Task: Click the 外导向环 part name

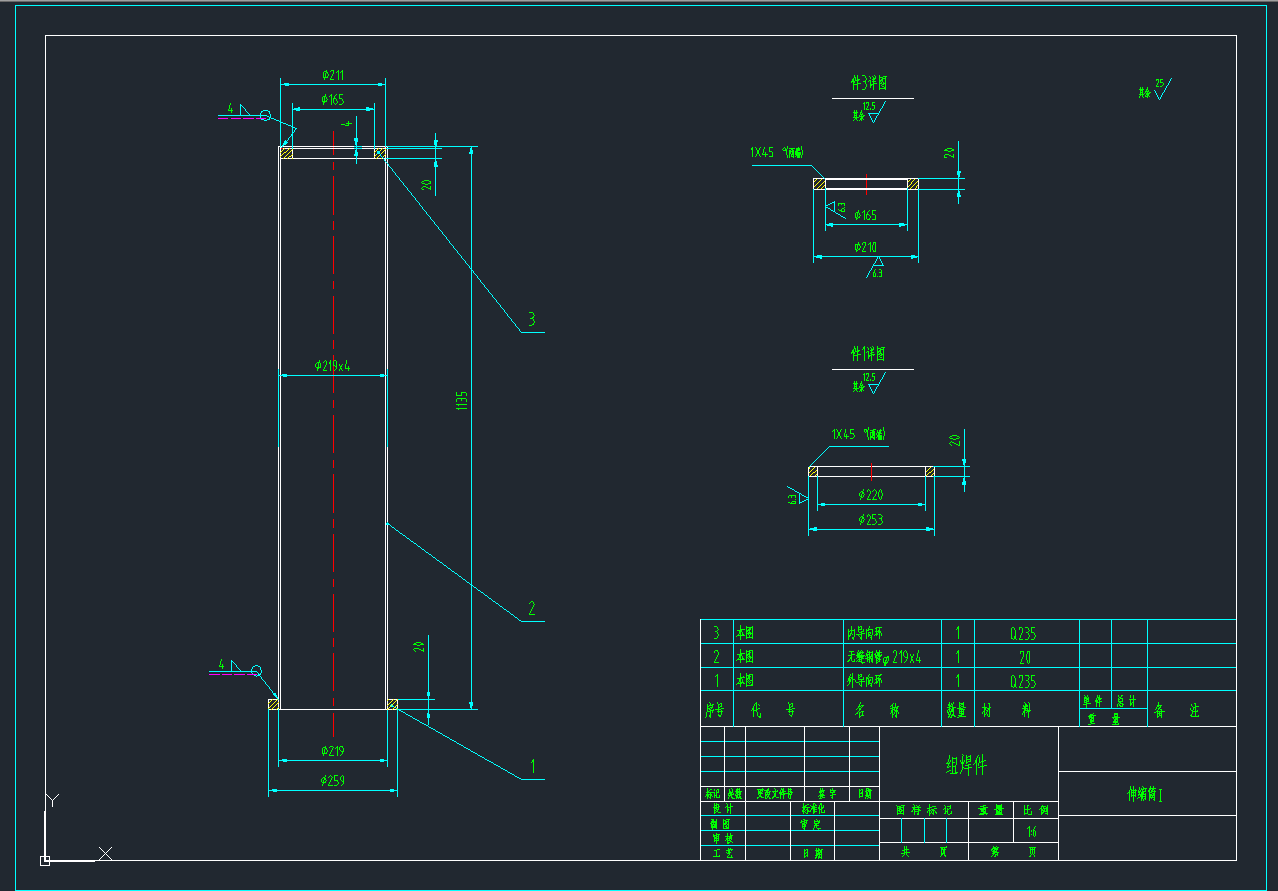Action: (865, 681)
